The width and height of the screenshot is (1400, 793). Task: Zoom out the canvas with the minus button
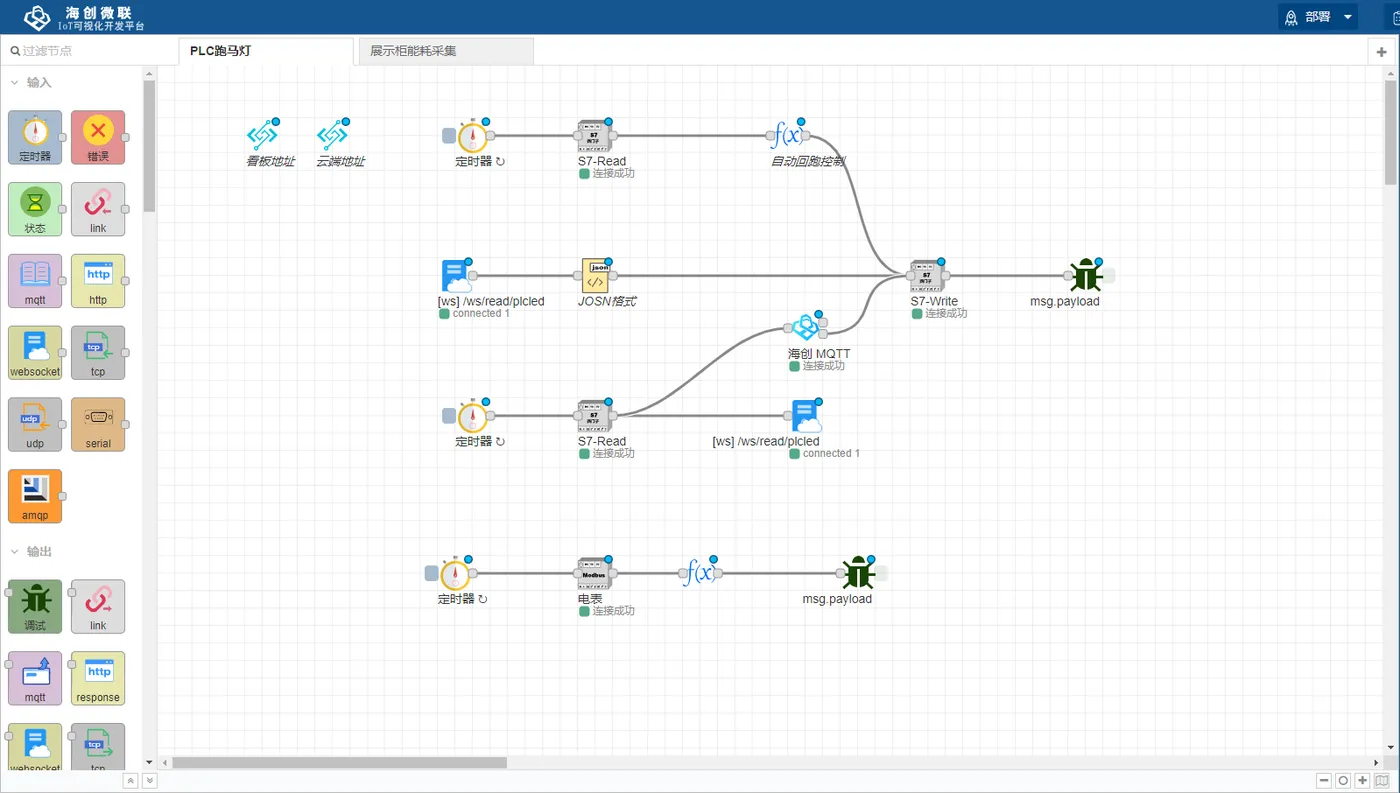tap(1324, 781)
